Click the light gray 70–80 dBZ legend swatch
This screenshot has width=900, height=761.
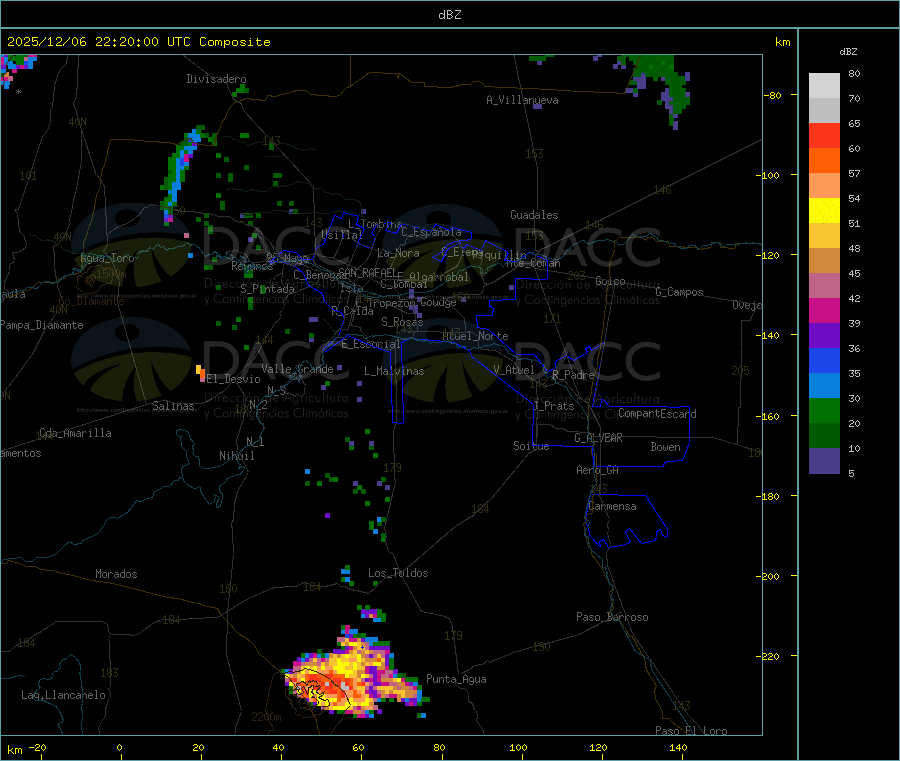[x=824, y=86]
